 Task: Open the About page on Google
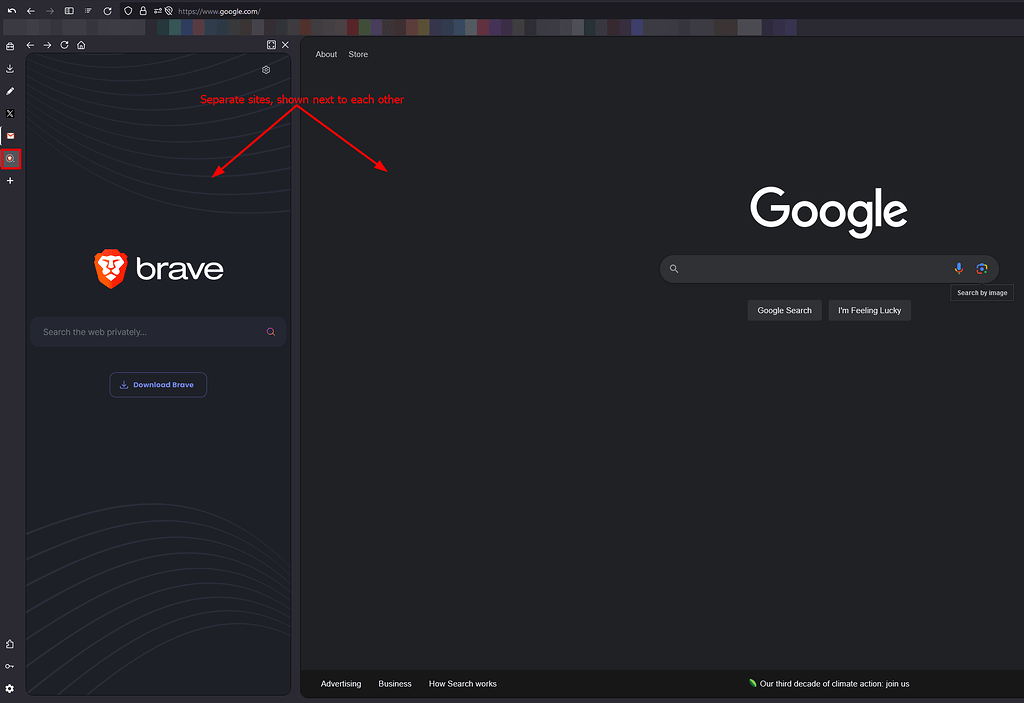[326, 54]
